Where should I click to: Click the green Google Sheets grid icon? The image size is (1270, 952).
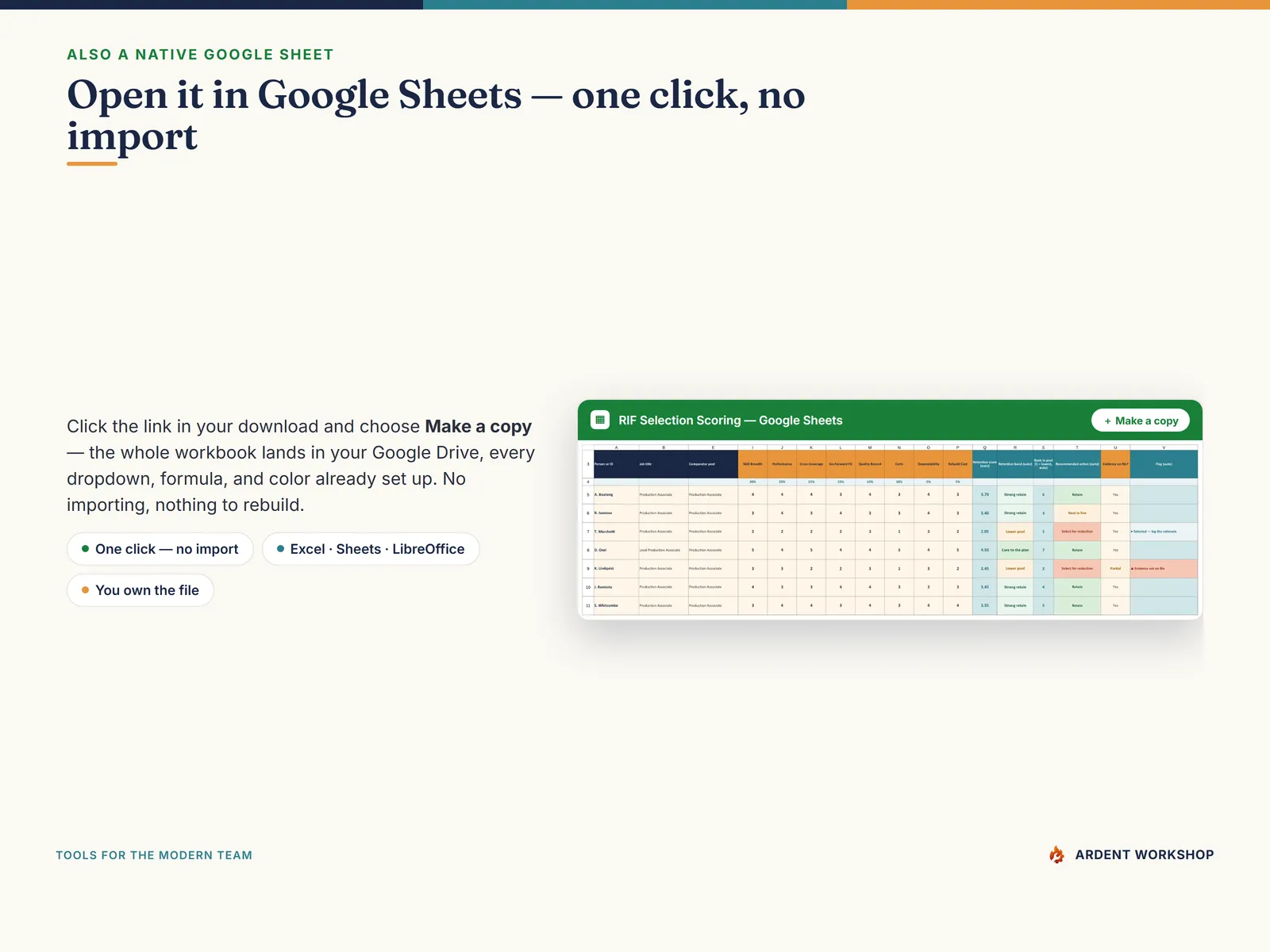[600, 420]
